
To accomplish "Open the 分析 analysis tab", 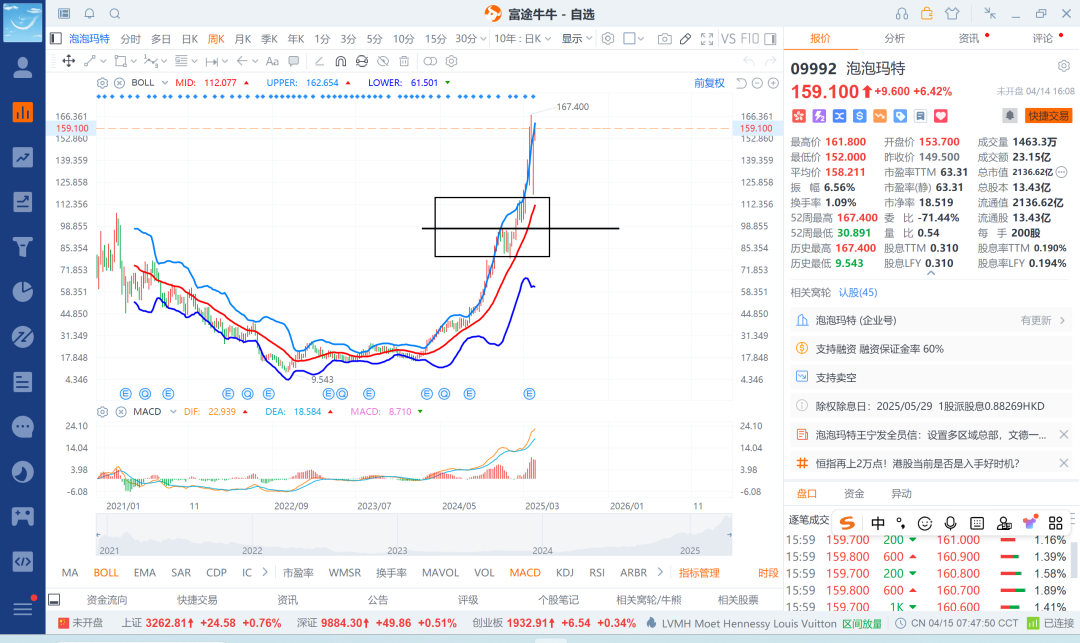I will click(x=894, y=39).
